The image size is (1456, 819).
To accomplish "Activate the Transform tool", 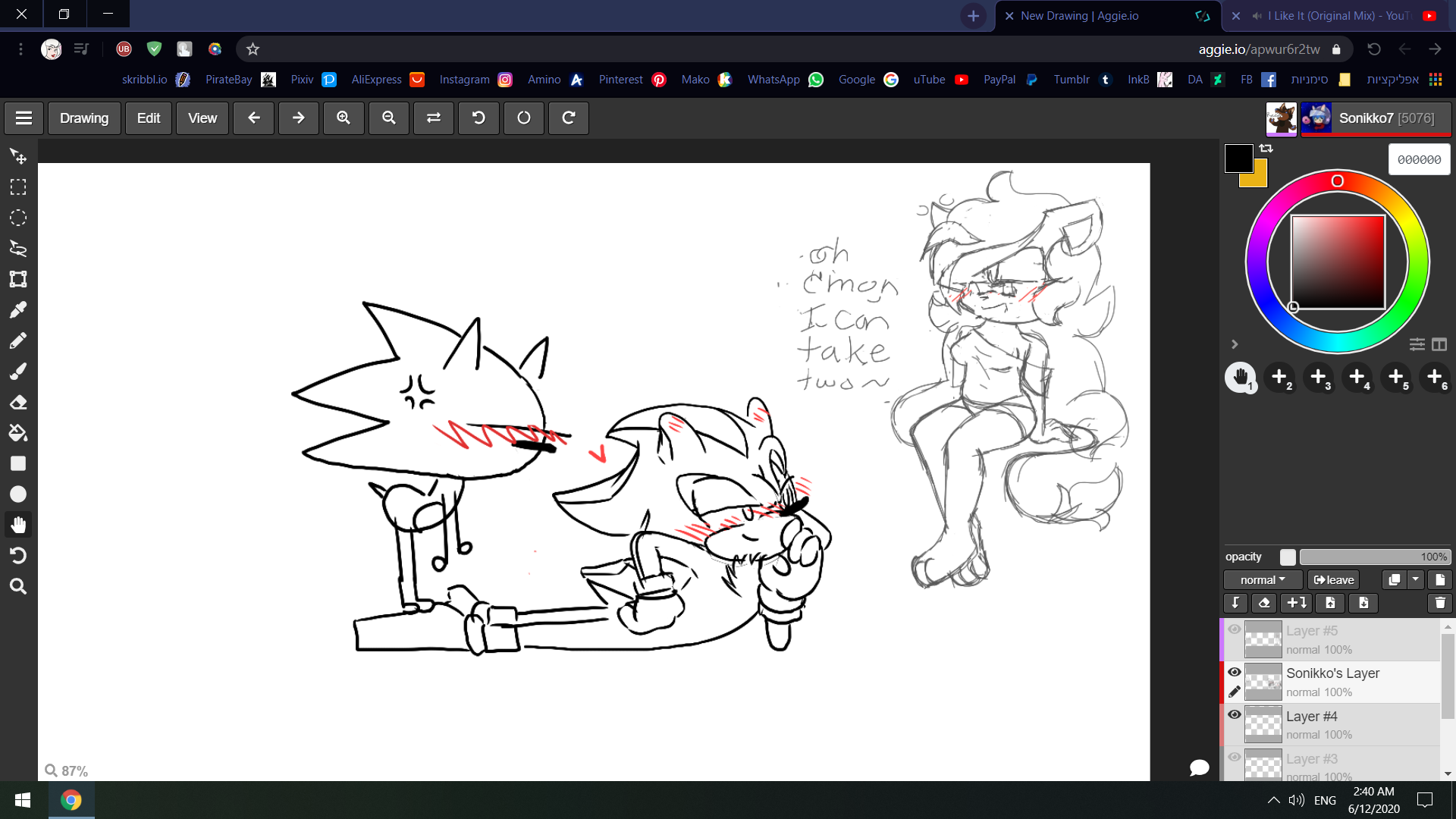I will tap(18, 279).
